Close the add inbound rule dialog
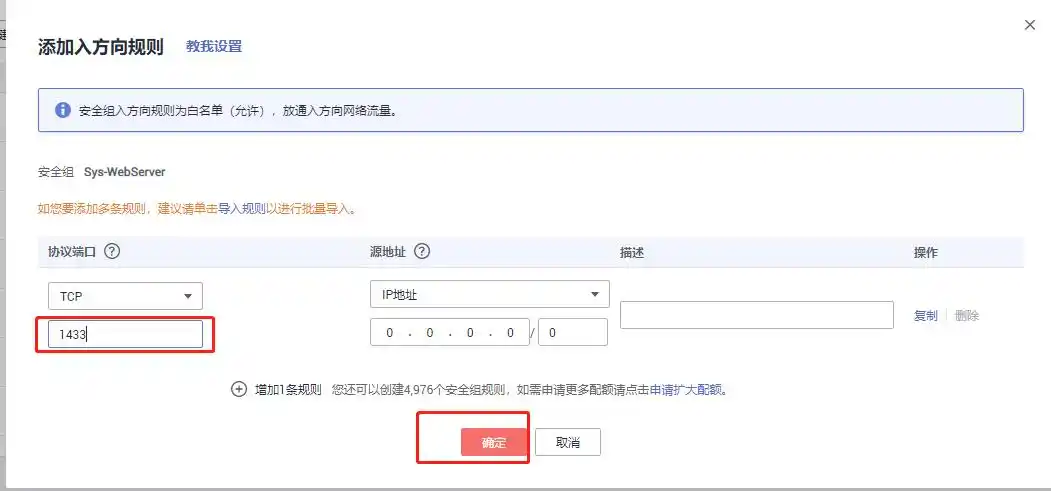 [1030, 25]
